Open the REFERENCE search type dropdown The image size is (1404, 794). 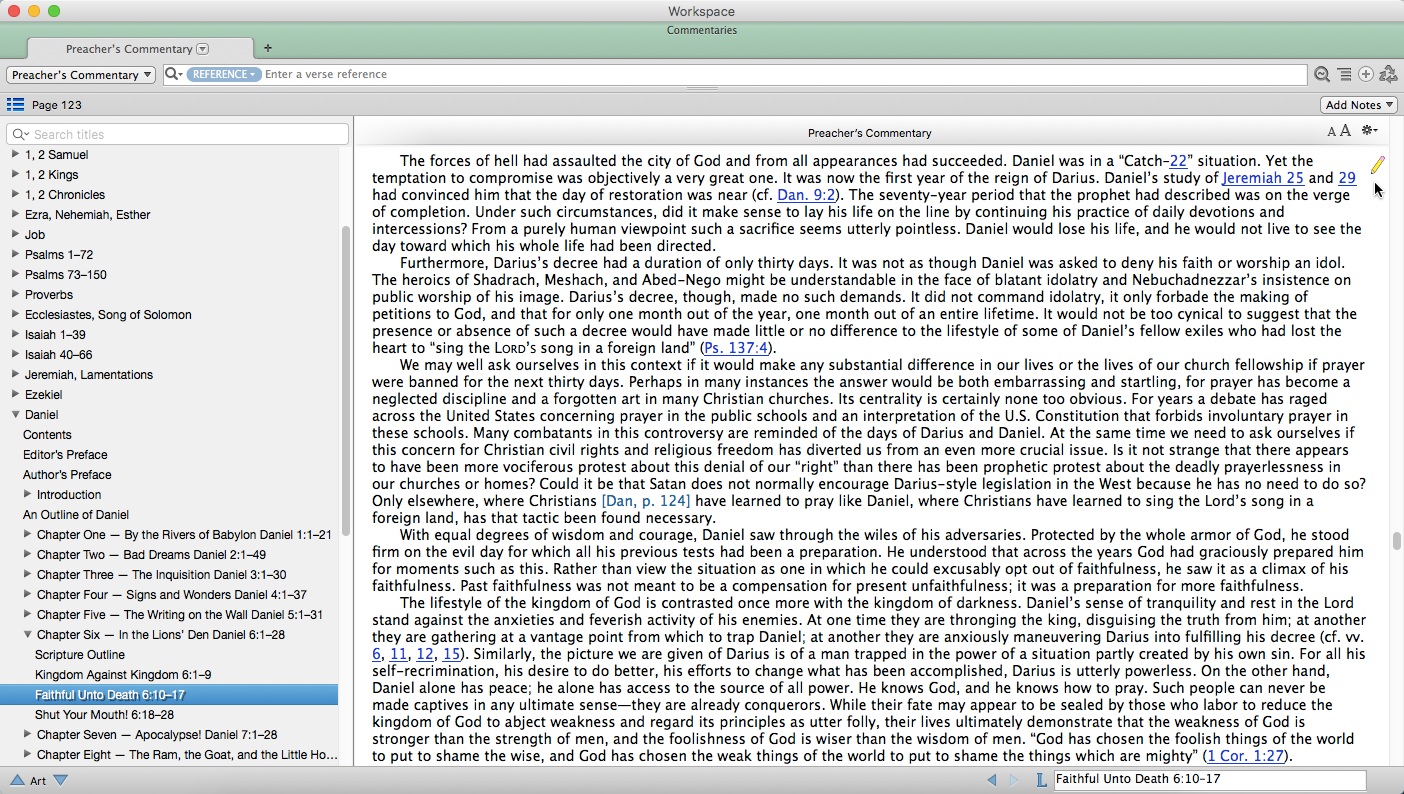click(x=224, y=74)
